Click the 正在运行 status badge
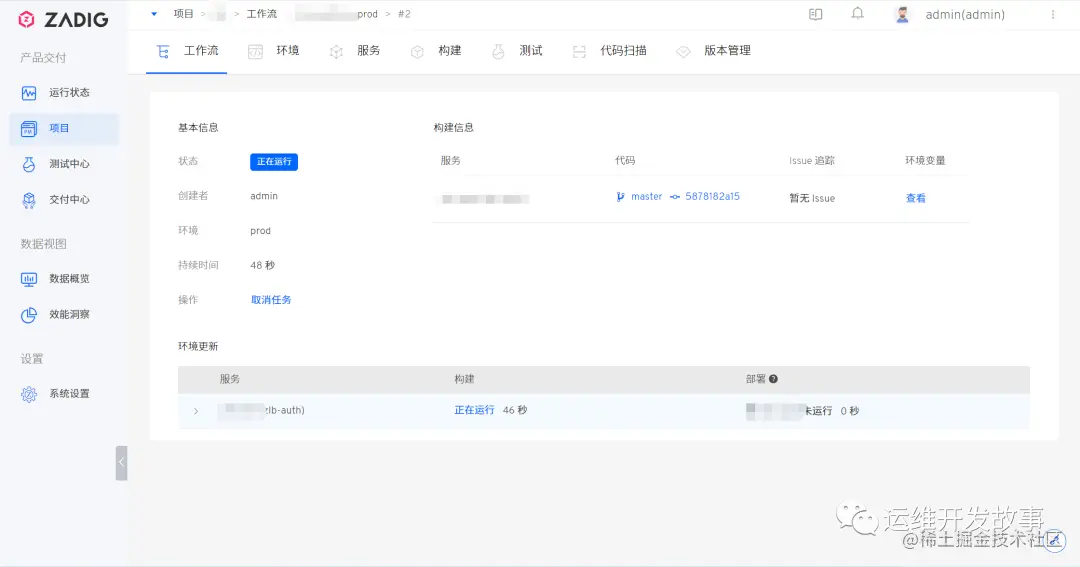 click(x=274, y=162)
